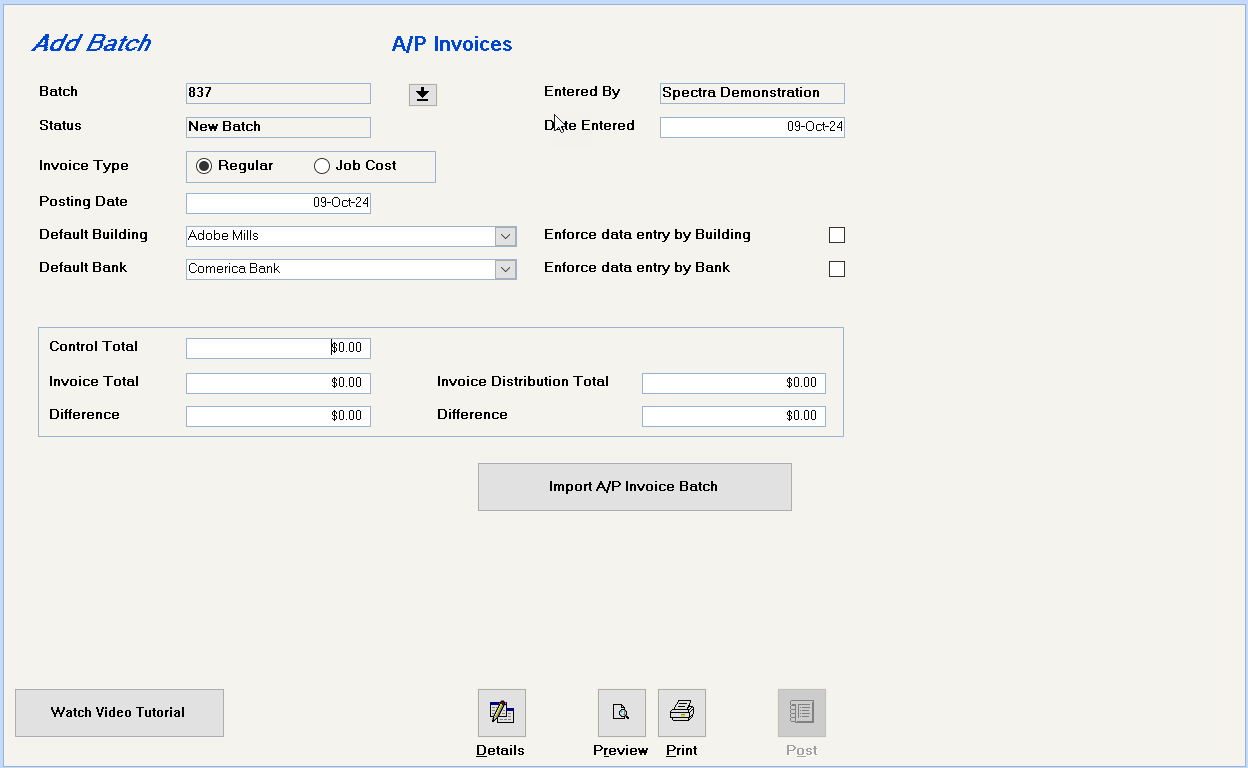The image size is (1248, 768).
Task: Click the Post icon
Action: pyautogui.click(x=800, y=712)
